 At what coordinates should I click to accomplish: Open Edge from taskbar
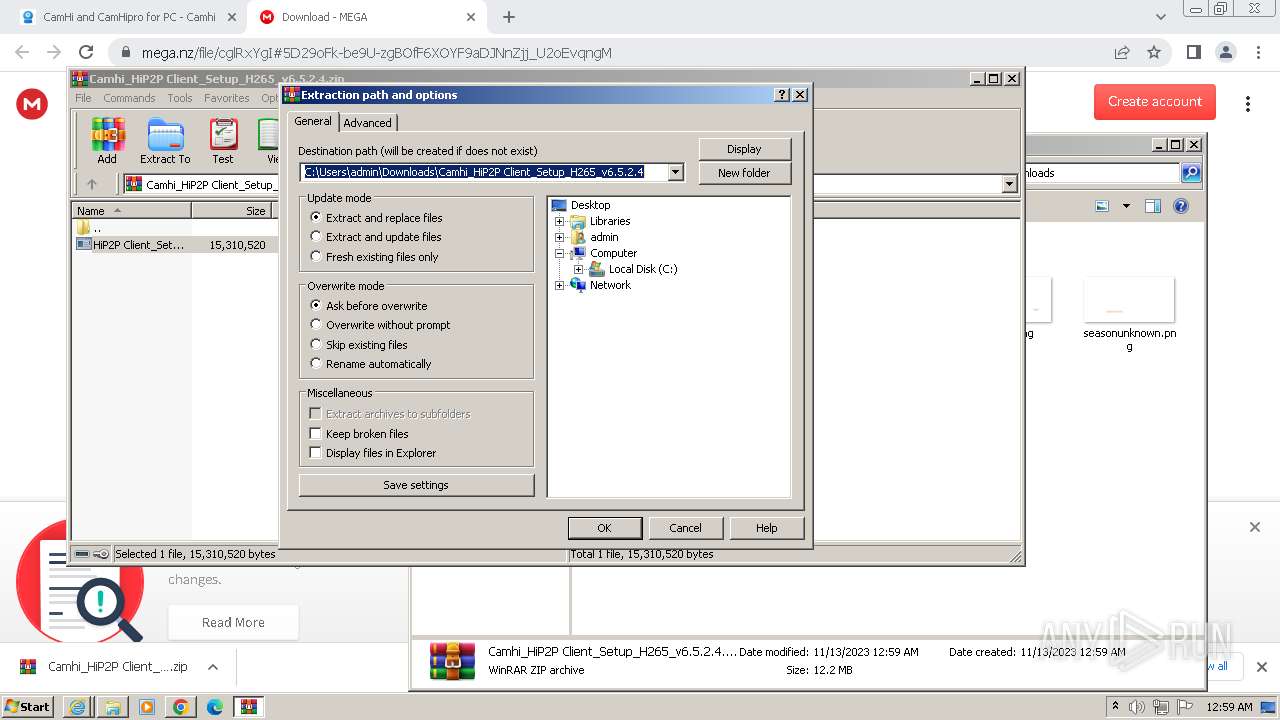[x=215, y=706]
